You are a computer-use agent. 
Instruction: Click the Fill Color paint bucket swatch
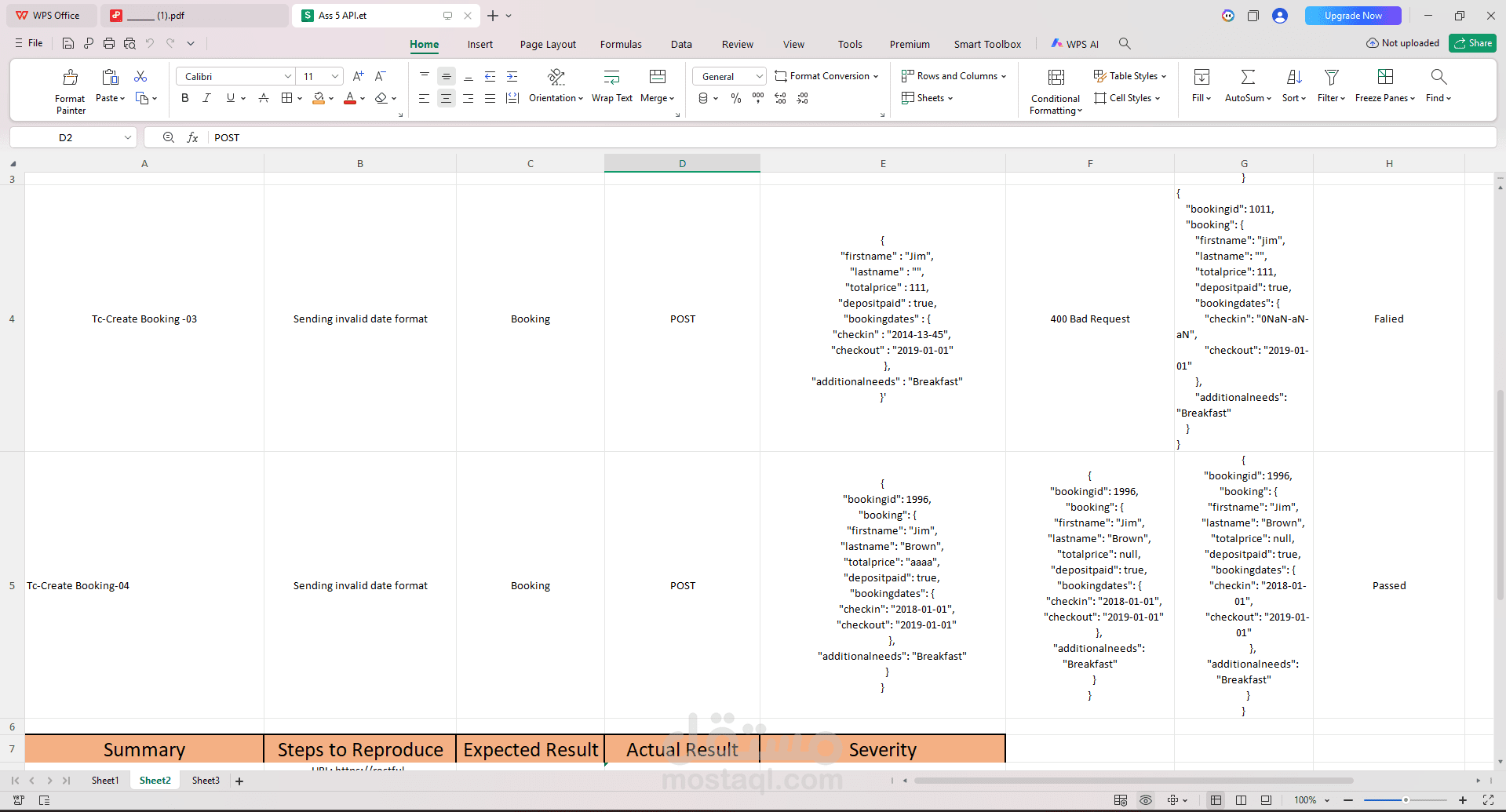(x=319, y=98)
